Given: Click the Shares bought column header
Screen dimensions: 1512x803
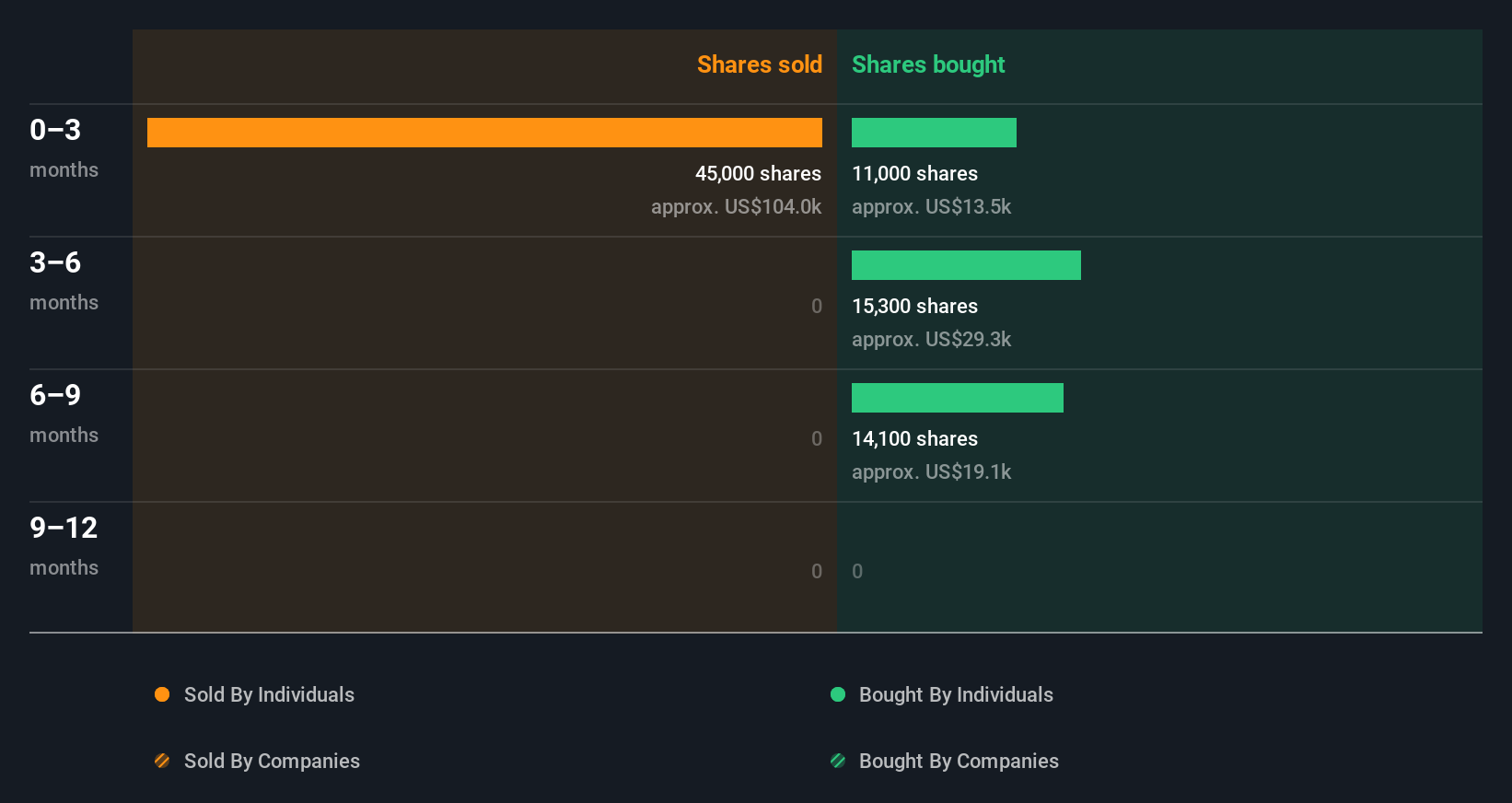Looking at the screenshot, I should [x=928, y=64].
